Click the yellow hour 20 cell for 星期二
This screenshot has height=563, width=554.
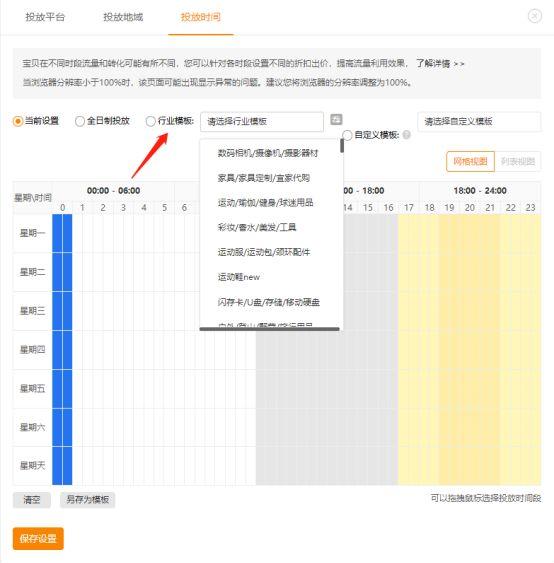470,272
